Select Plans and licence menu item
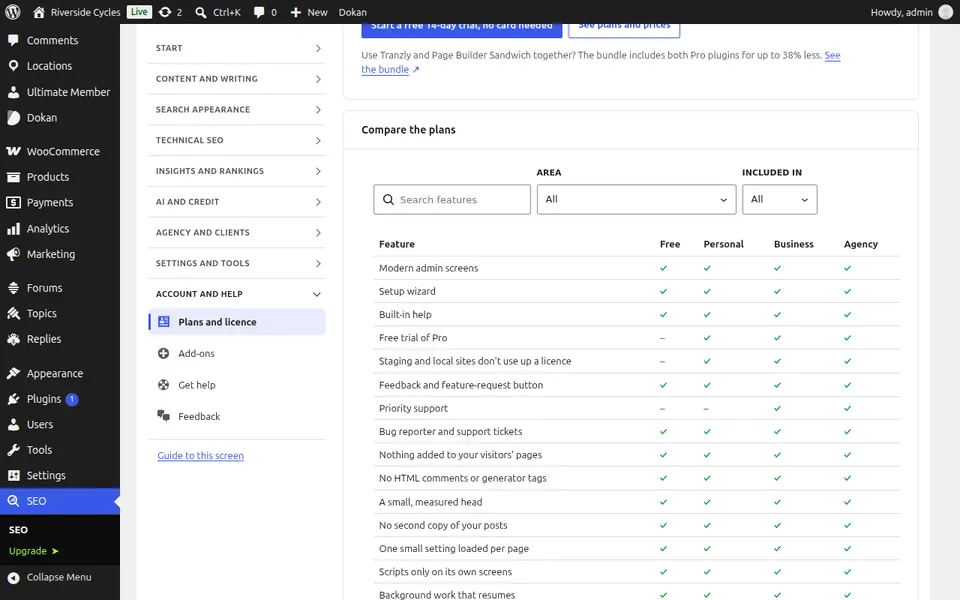 click(237, 322)
